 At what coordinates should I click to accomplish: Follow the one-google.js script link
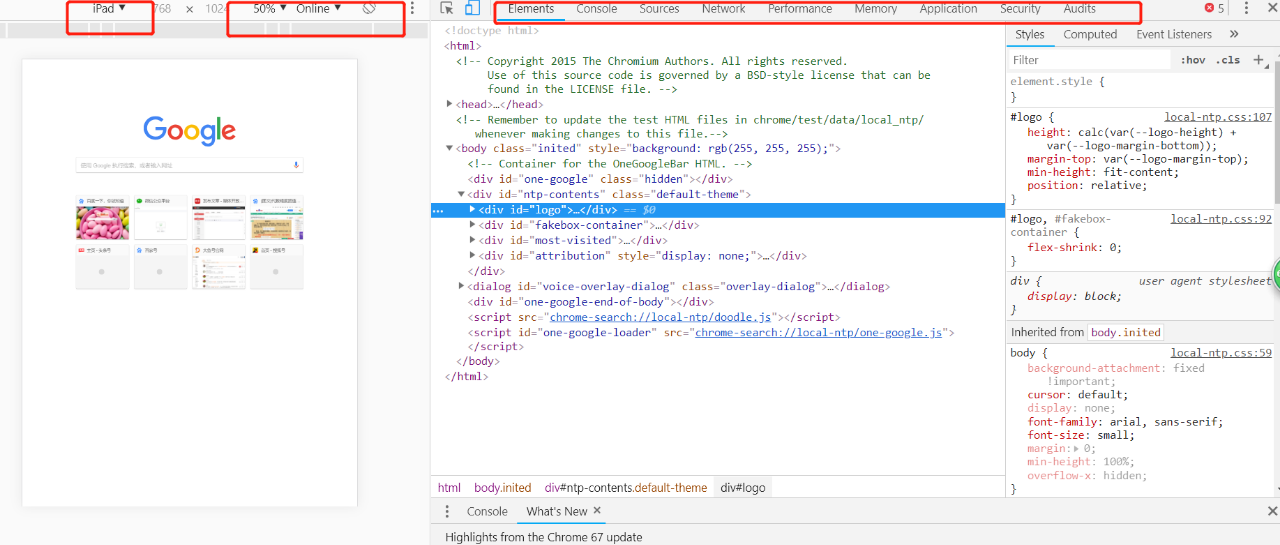(x=821, y=332)
